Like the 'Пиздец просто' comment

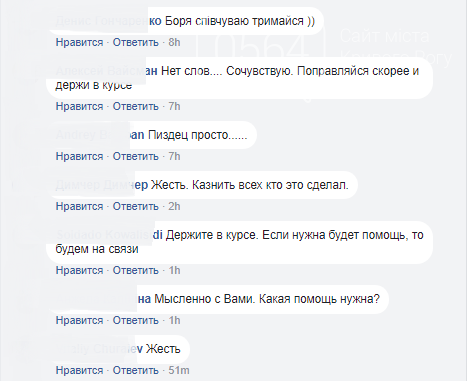point(79,156)
